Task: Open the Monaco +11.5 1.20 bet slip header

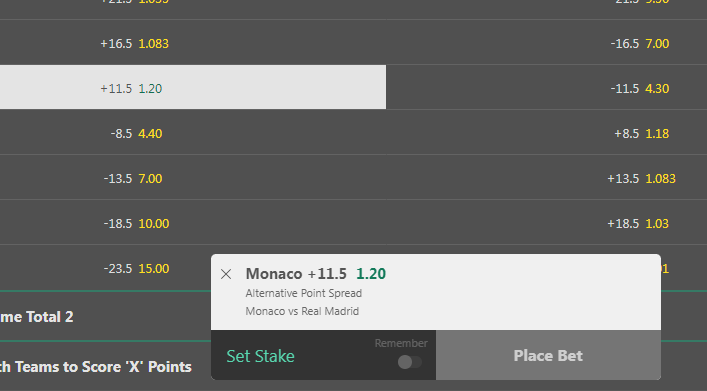Action: [316, 274]
